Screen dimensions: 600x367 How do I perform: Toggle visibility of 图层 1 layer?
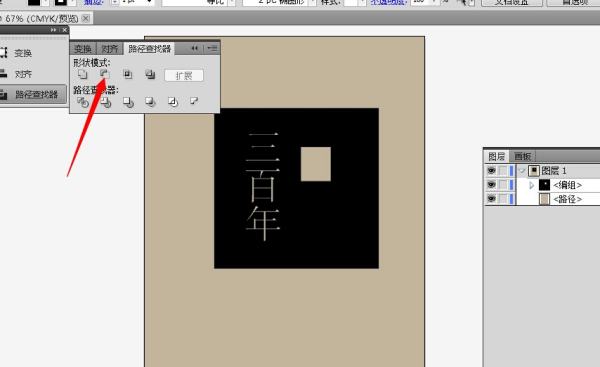[491, 171]
